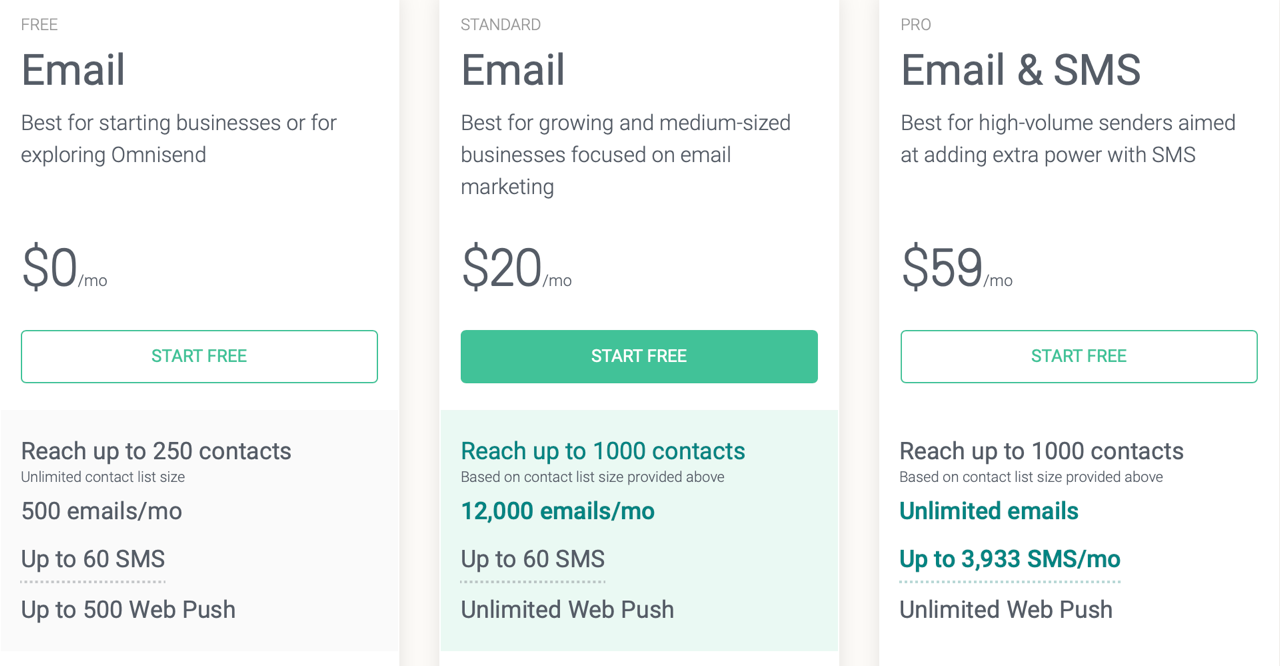The width and height of the screenshot is (1280, 666).
Task: Click the 12,000 emails/mo text
Action: [558, 511]
